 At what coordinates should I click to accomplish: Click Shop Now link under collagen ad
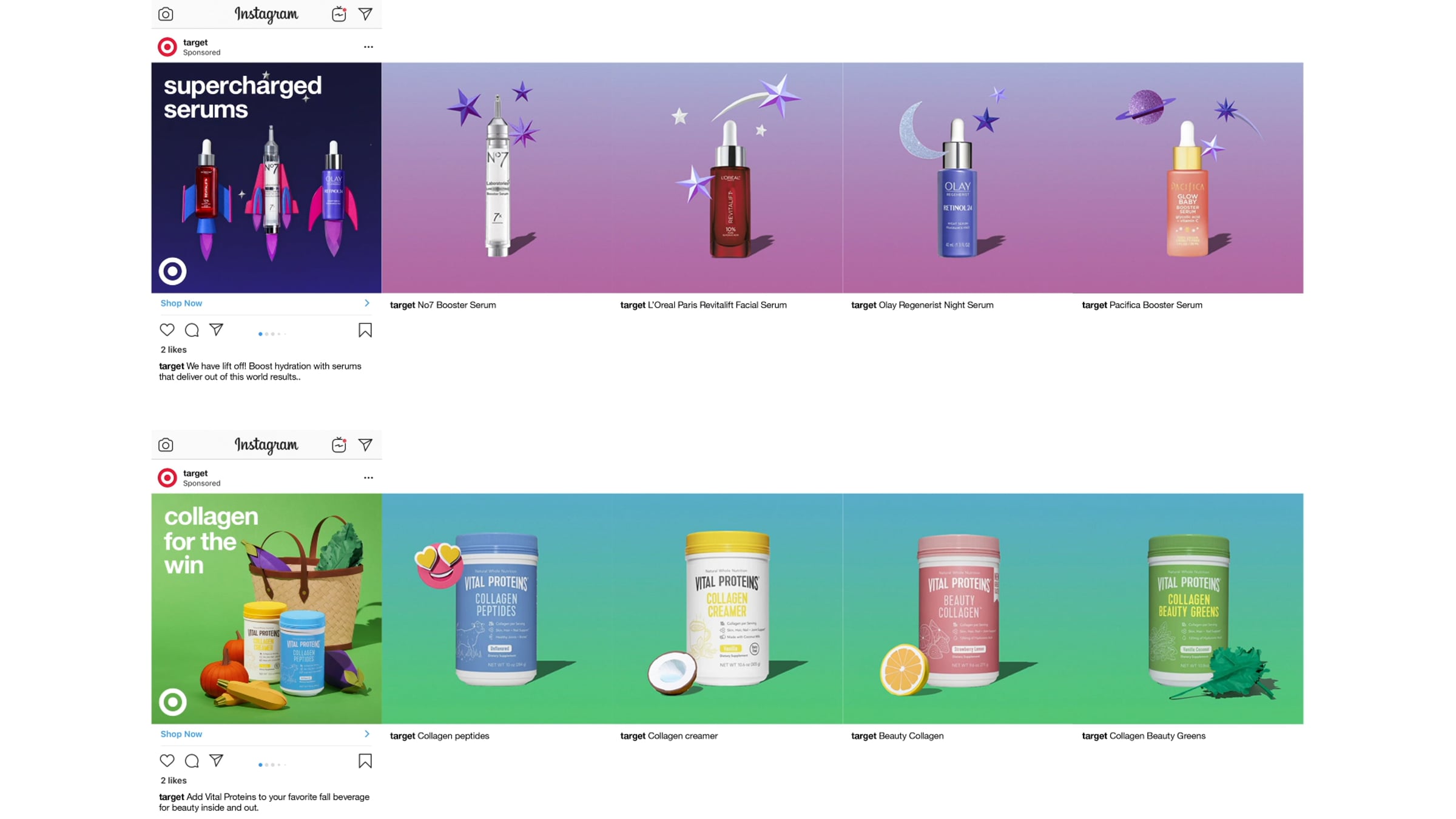click(x=181, y=733)
